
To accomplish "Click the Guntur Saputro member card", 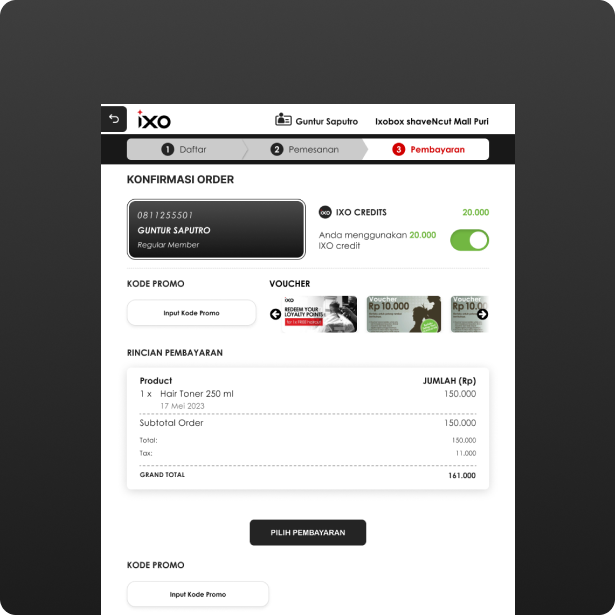I will coord(216,229).
